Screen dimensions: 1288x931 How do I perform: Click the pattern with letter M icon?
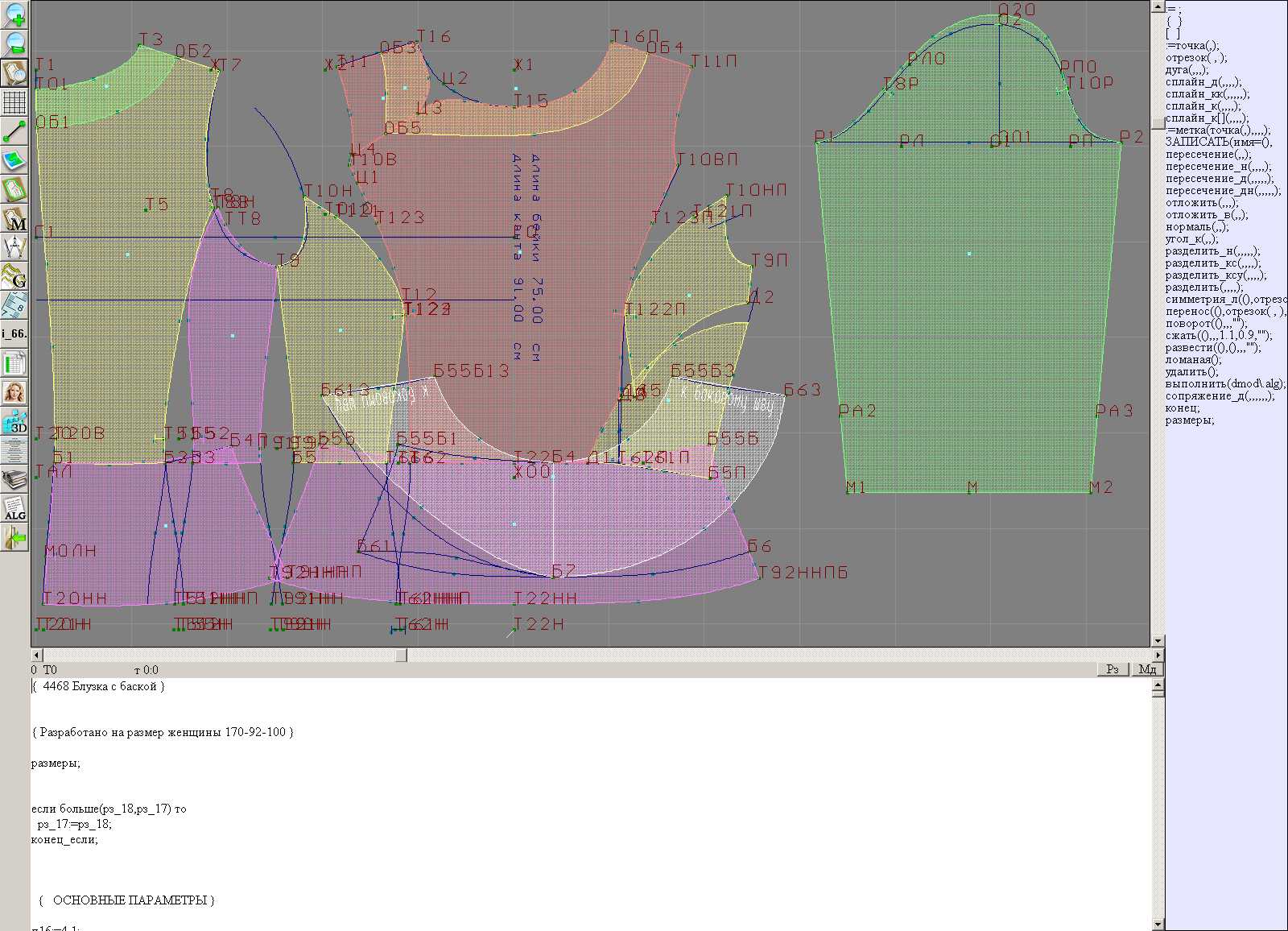pyautogui.click(x=14, y=219)
